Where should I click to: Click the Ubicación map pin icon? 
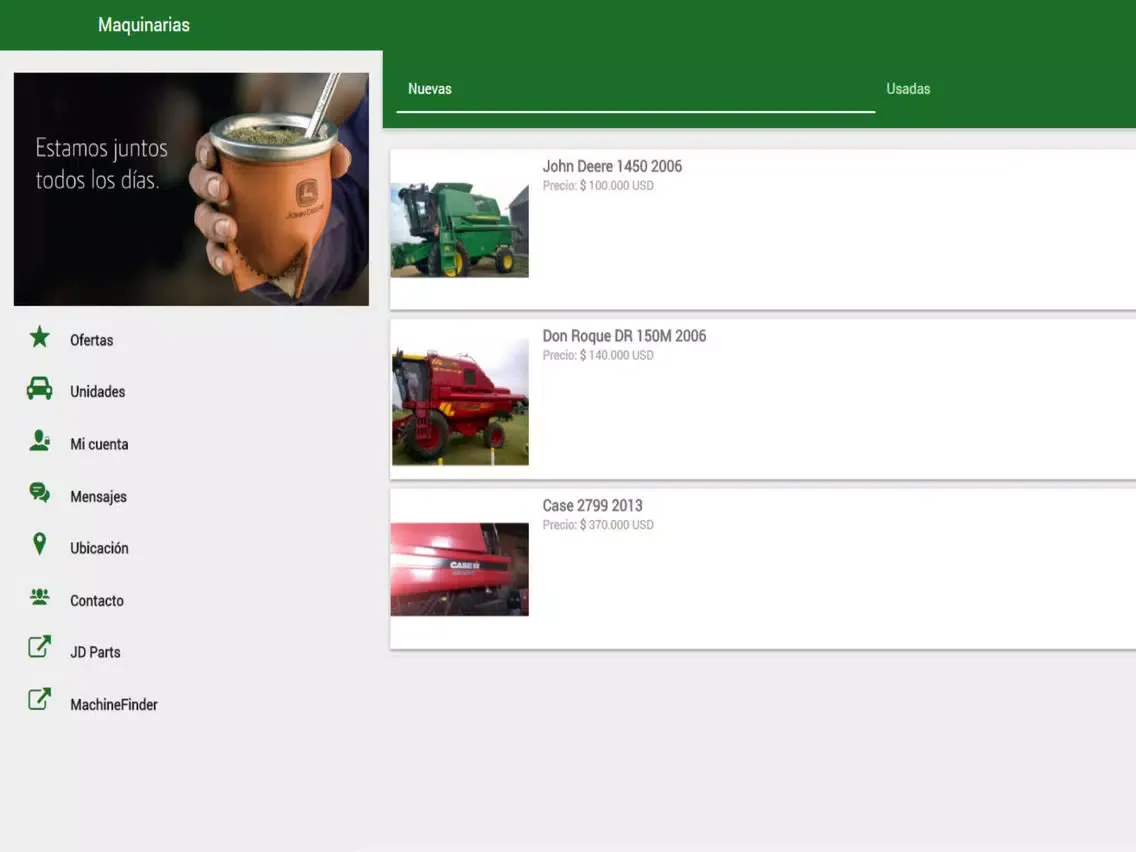(40, 545)
